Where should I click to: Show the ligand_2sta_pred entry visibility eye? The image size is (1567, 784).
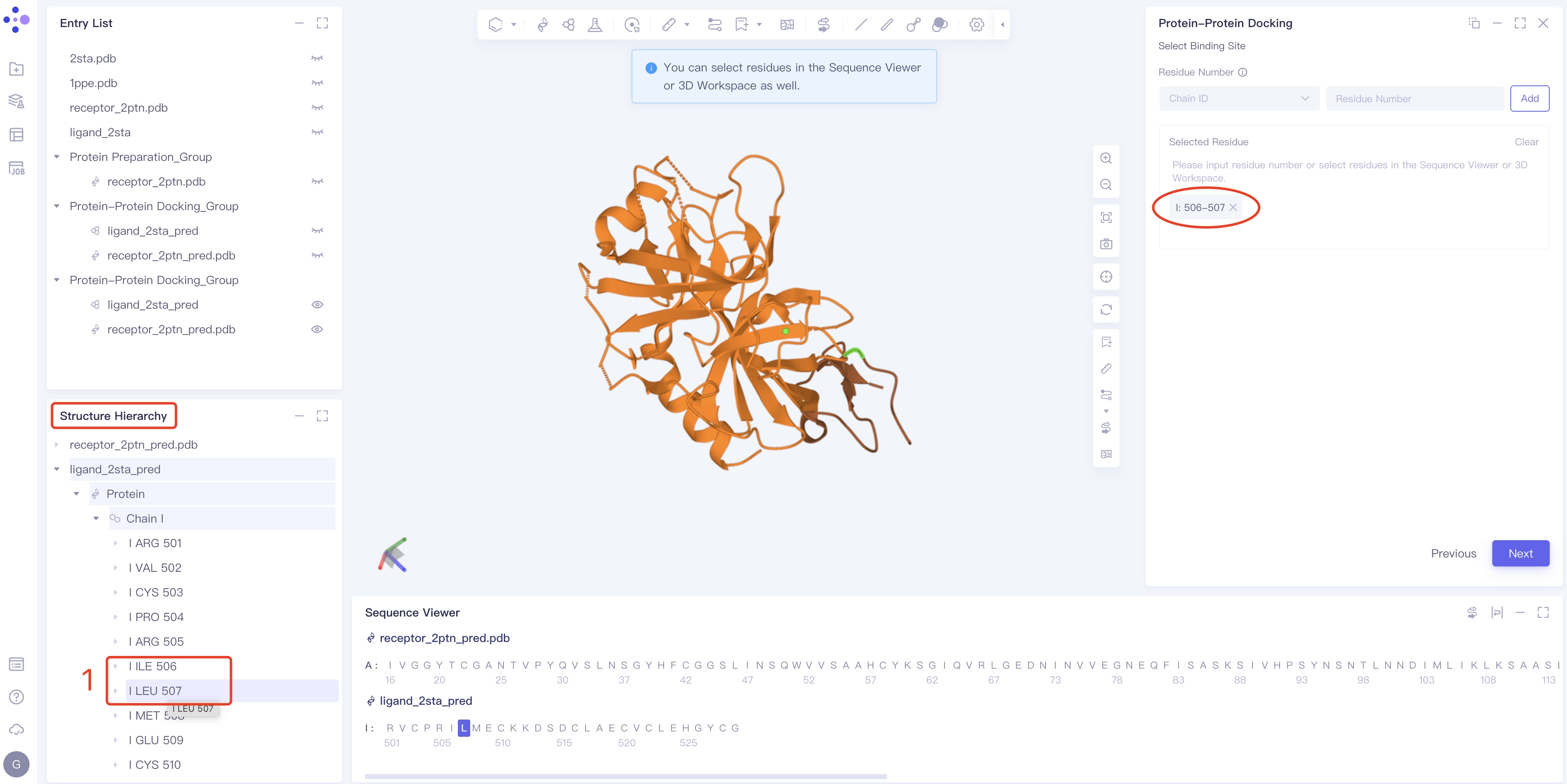click(318, 305)
